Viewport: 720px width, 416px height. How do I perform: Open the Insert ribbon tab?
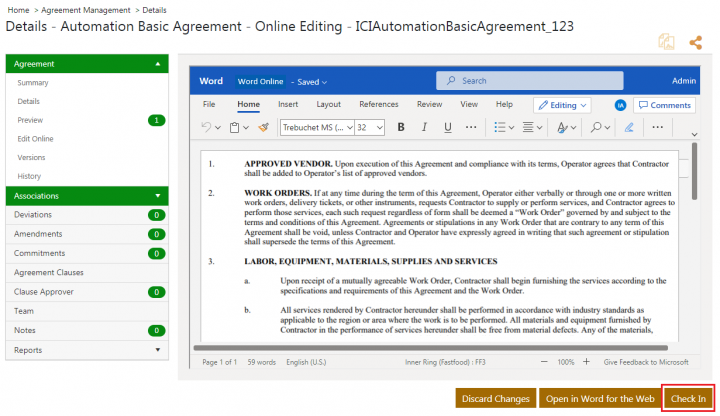(x=288, y=104)
